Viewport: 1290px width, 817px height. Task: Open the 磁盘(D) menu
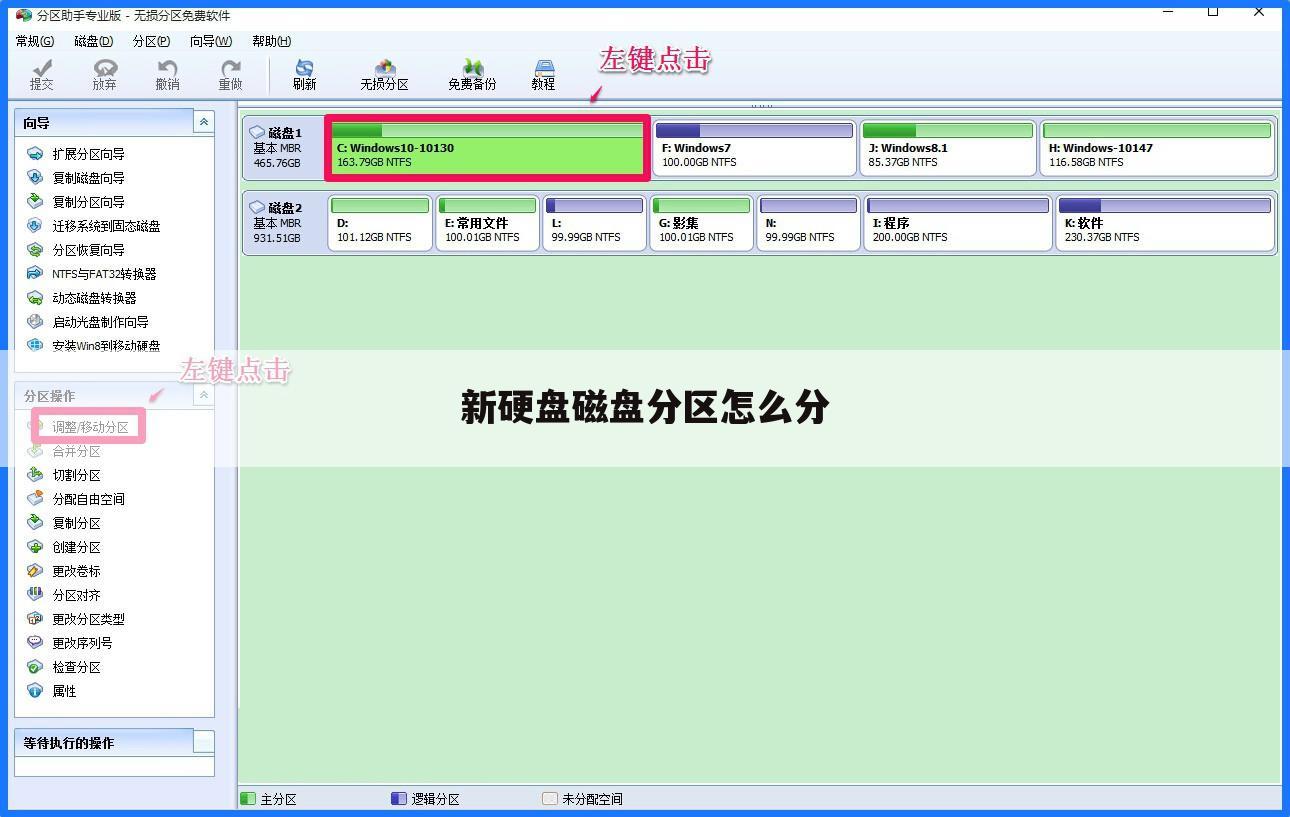93,41
